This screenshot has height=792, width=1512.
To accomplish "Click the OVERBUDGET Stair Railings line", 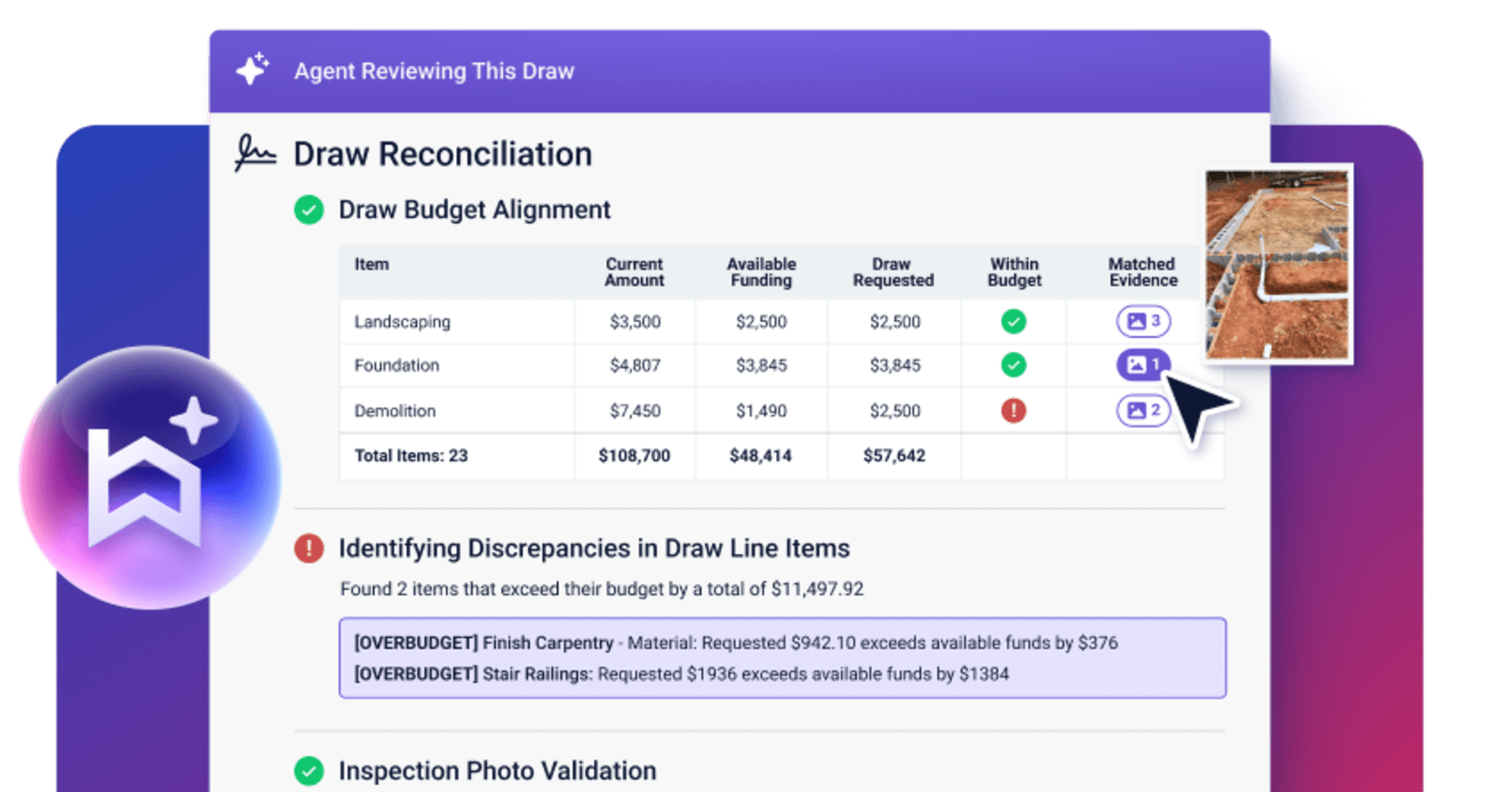I will click(682, 674).
